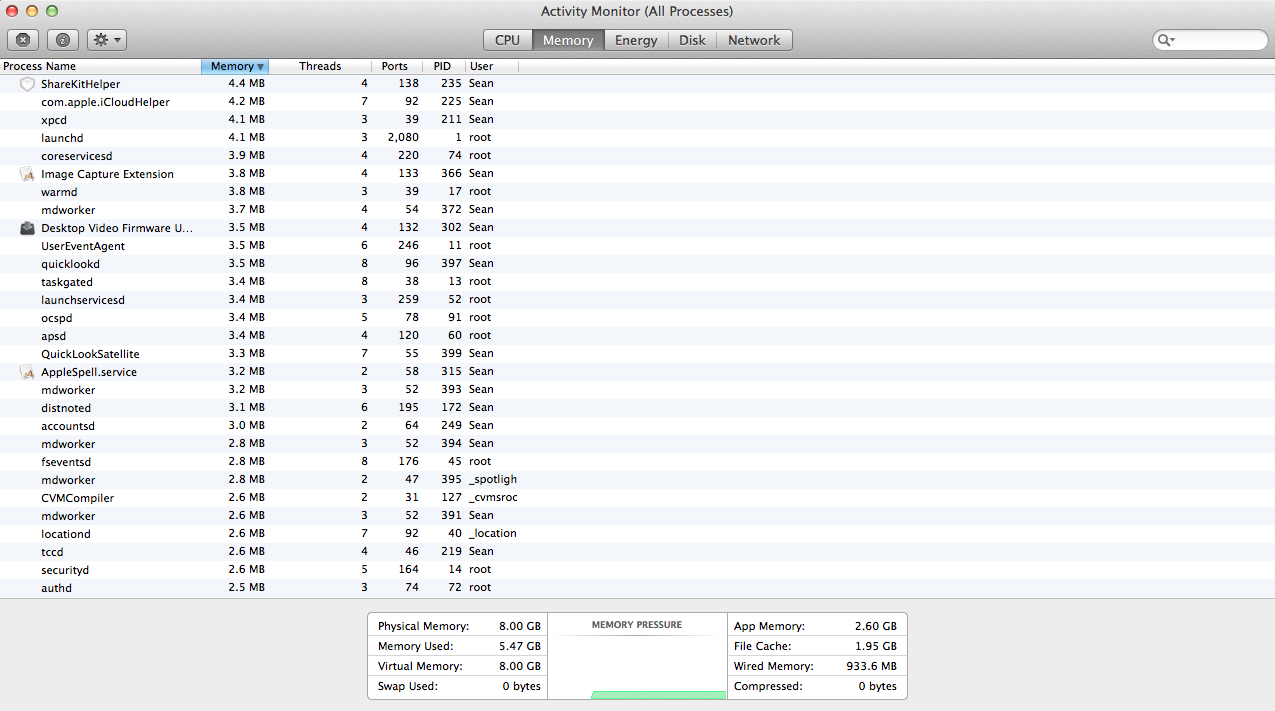
Task: Sort by the Threads column
Action: tap(320, 66)
